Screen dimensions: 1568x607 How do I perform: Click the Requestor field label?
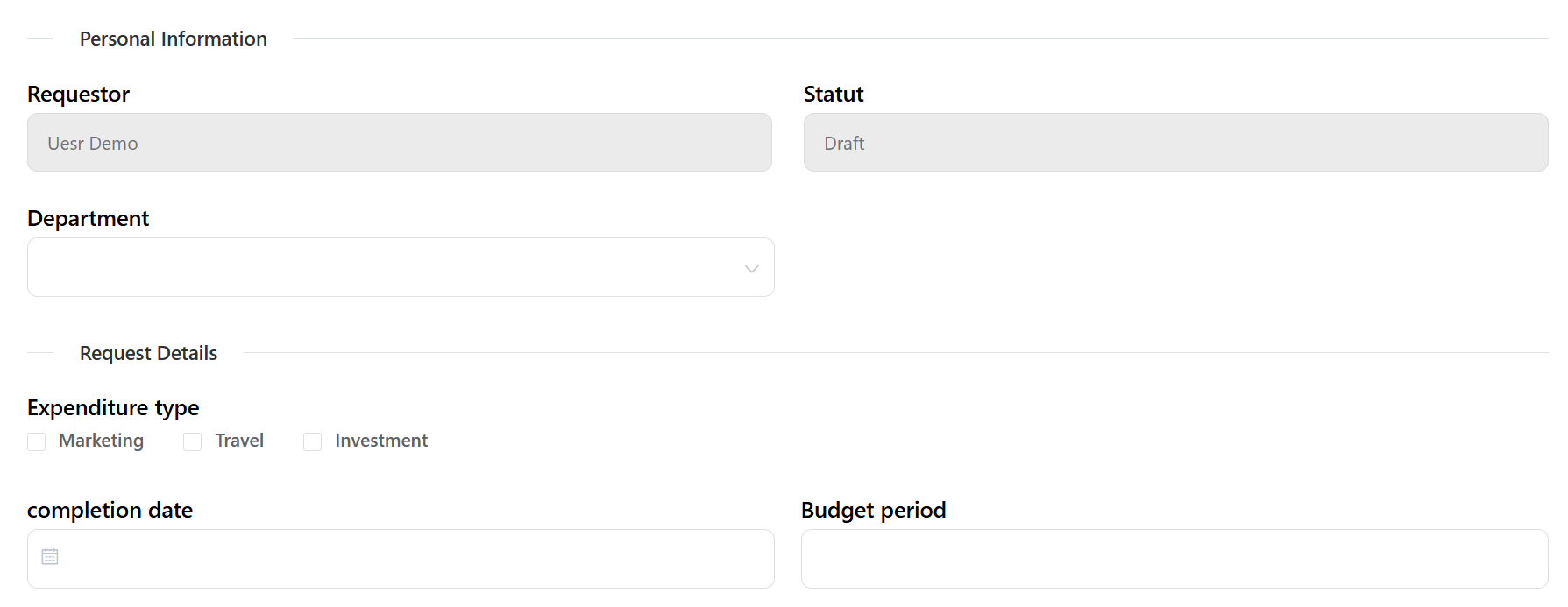(78, 95)
